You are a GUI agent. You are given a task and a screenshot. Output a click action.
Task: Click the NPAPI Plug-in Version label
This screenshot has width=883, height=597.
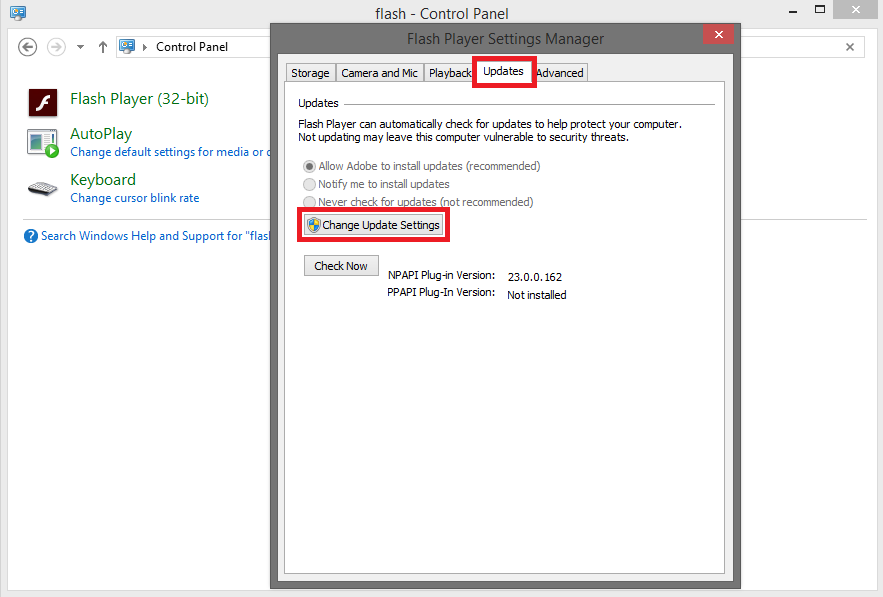click(x=442, y=275)
